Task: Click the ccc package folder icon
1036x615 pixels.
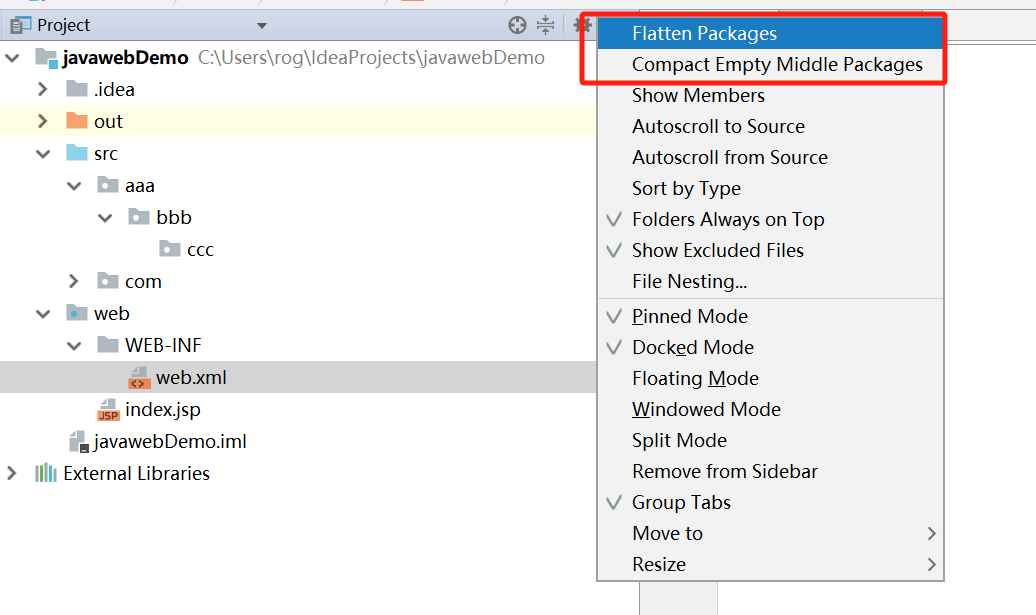Action: pos(170,249)
